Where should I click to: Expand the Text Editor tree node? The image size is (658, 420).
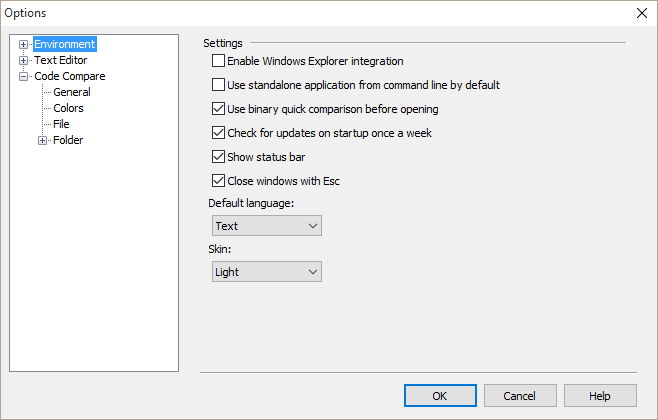click(x=24, y=60)
